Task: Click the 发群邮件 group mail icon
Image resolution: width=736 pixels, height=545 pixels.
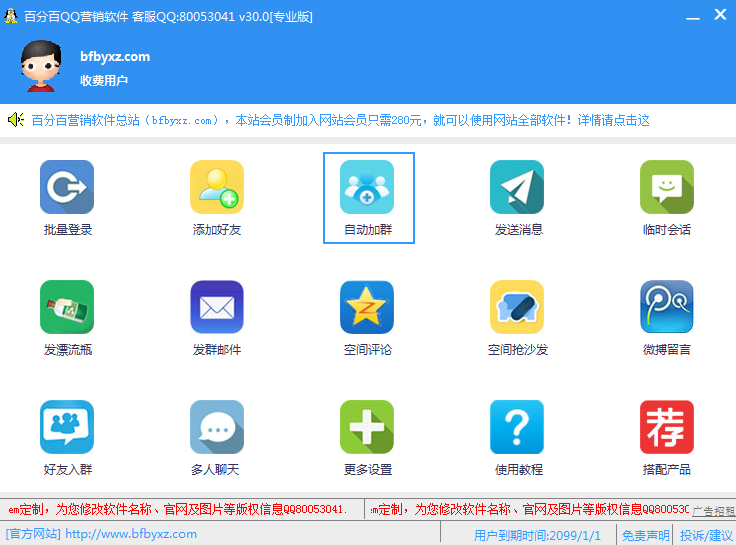Action: tap(217, 307)
